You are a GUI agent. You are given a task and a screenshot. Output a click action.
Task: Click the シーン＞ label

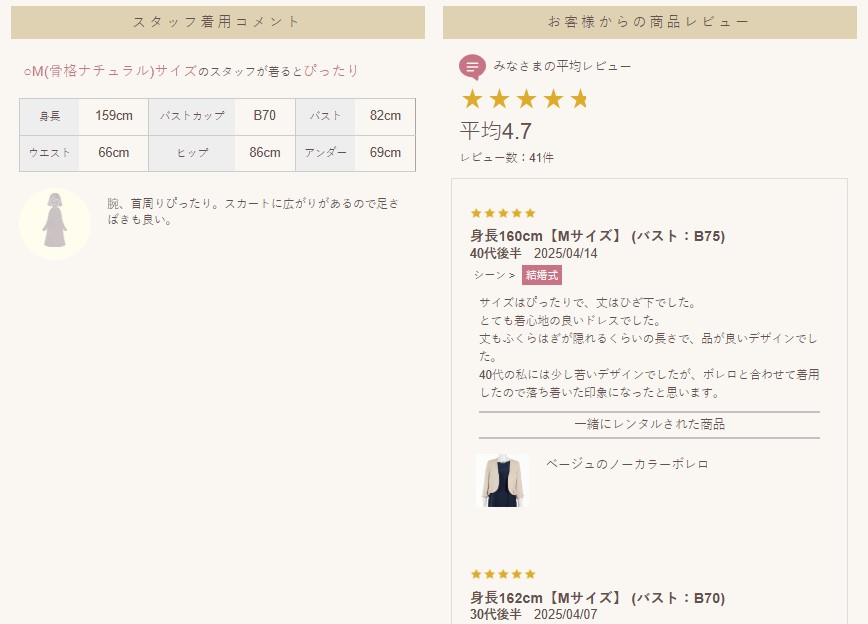(x=494, y=275)
